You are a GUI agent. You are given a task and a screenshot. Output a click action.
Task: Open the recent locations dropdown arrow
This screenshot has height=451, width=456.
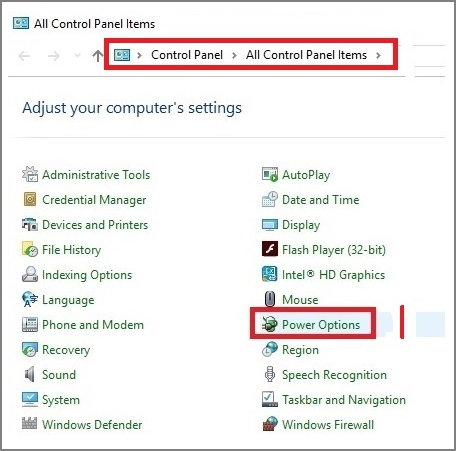(x=77, y=55)
